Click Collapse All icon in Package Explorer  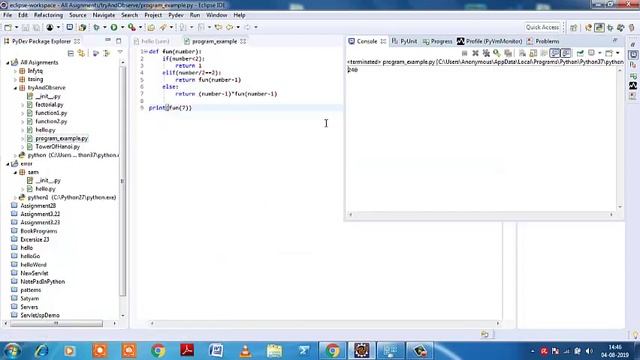pyautogui.click(x=71, y=53)
